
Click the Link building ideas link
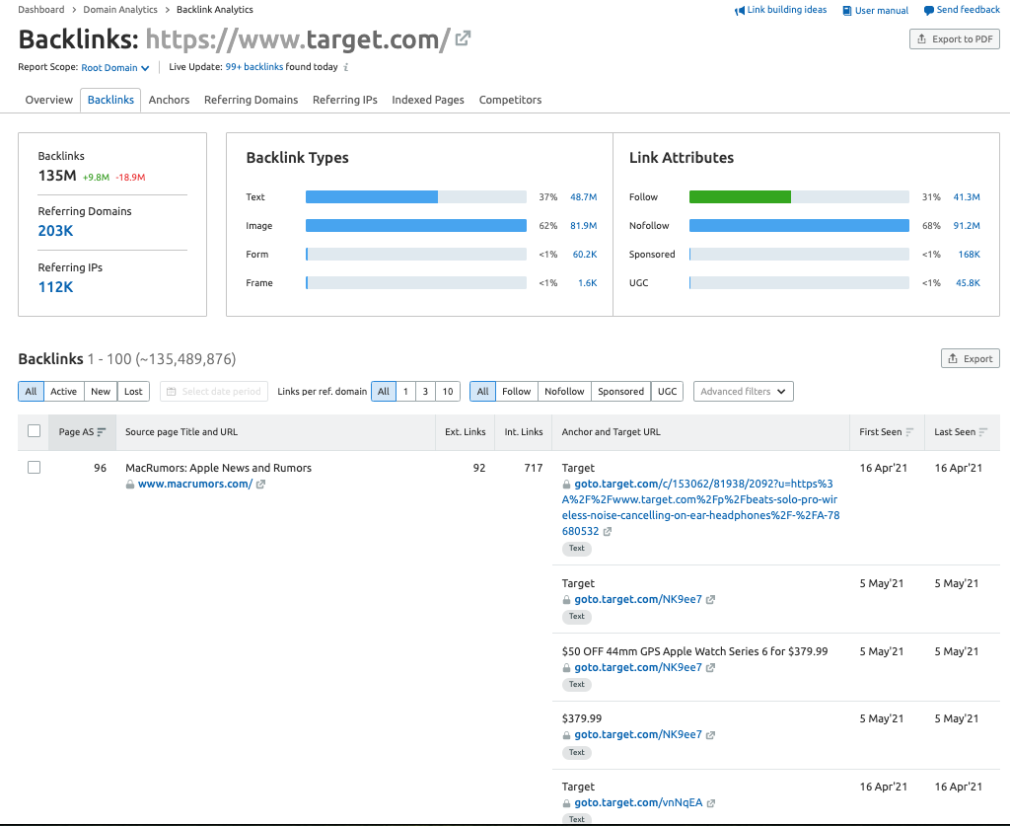click(787, 10)
